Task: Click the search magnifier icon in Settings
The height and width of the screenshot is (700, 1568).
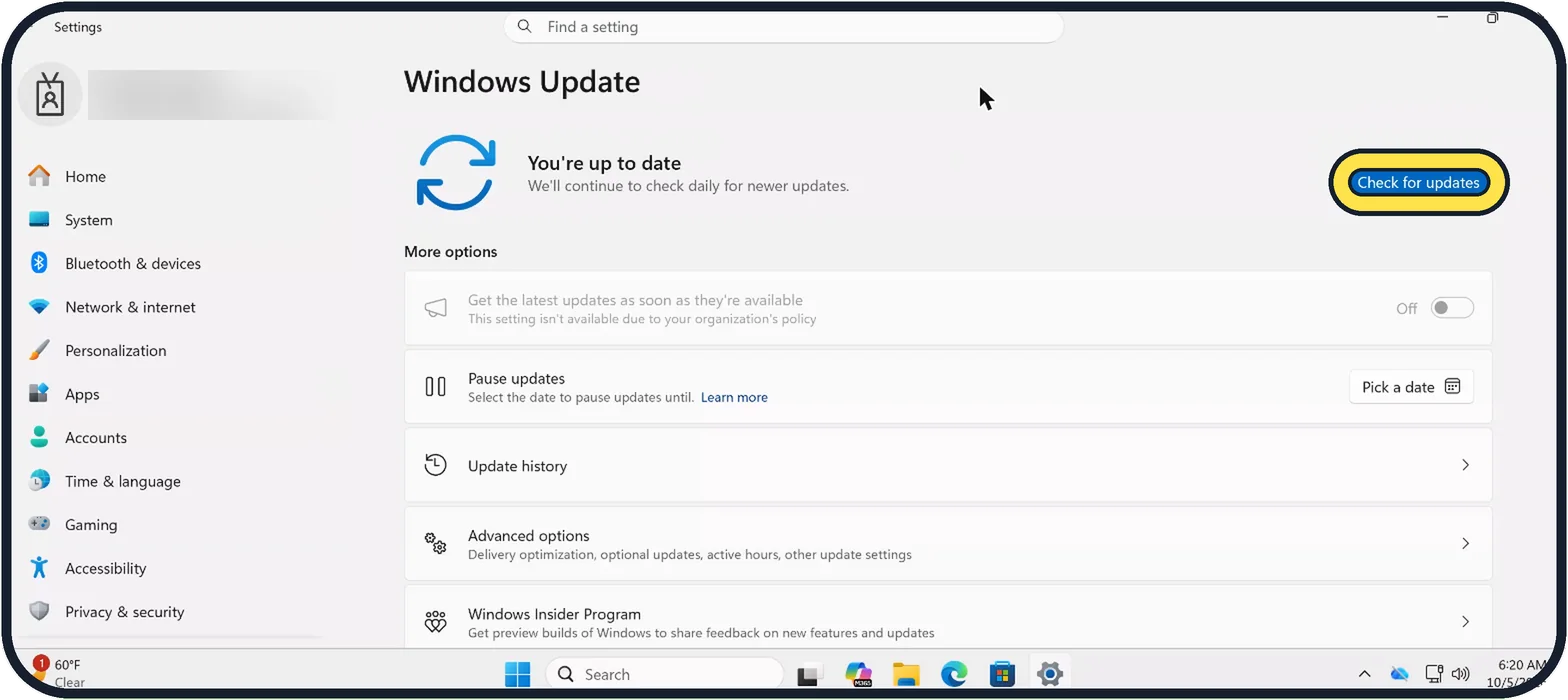Action: [x=526, y=27]
